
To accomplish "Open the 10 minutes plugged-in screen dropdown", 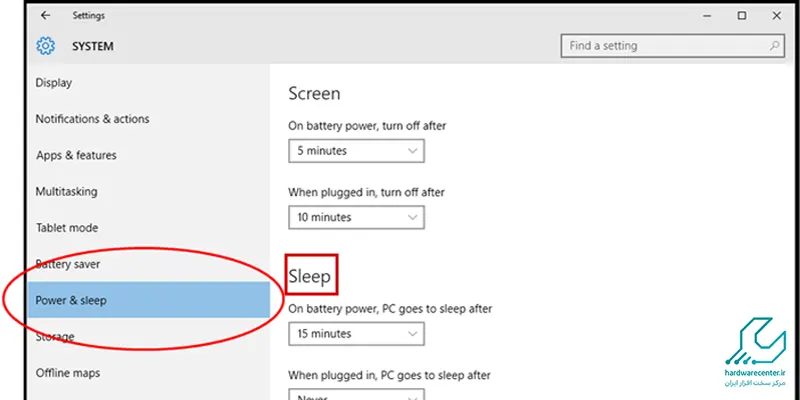I will click(x=356, y=217).
